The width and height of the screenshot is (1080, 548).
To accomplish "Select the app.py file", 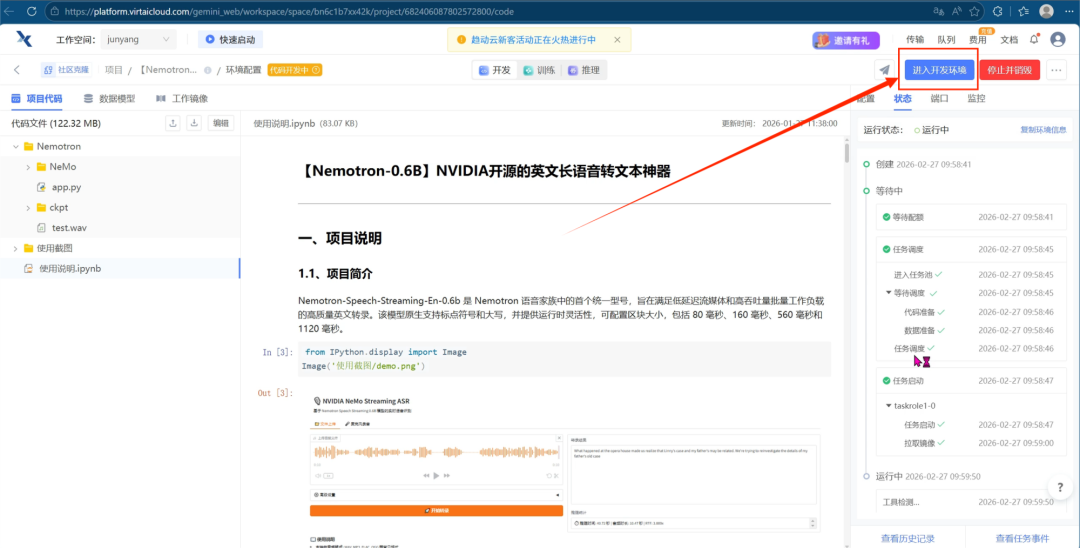I will (x=66, y=187).
